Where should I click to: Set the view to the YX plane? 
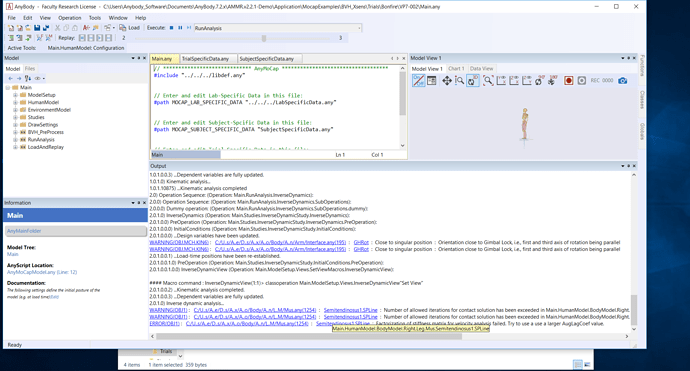coord(501,81)
